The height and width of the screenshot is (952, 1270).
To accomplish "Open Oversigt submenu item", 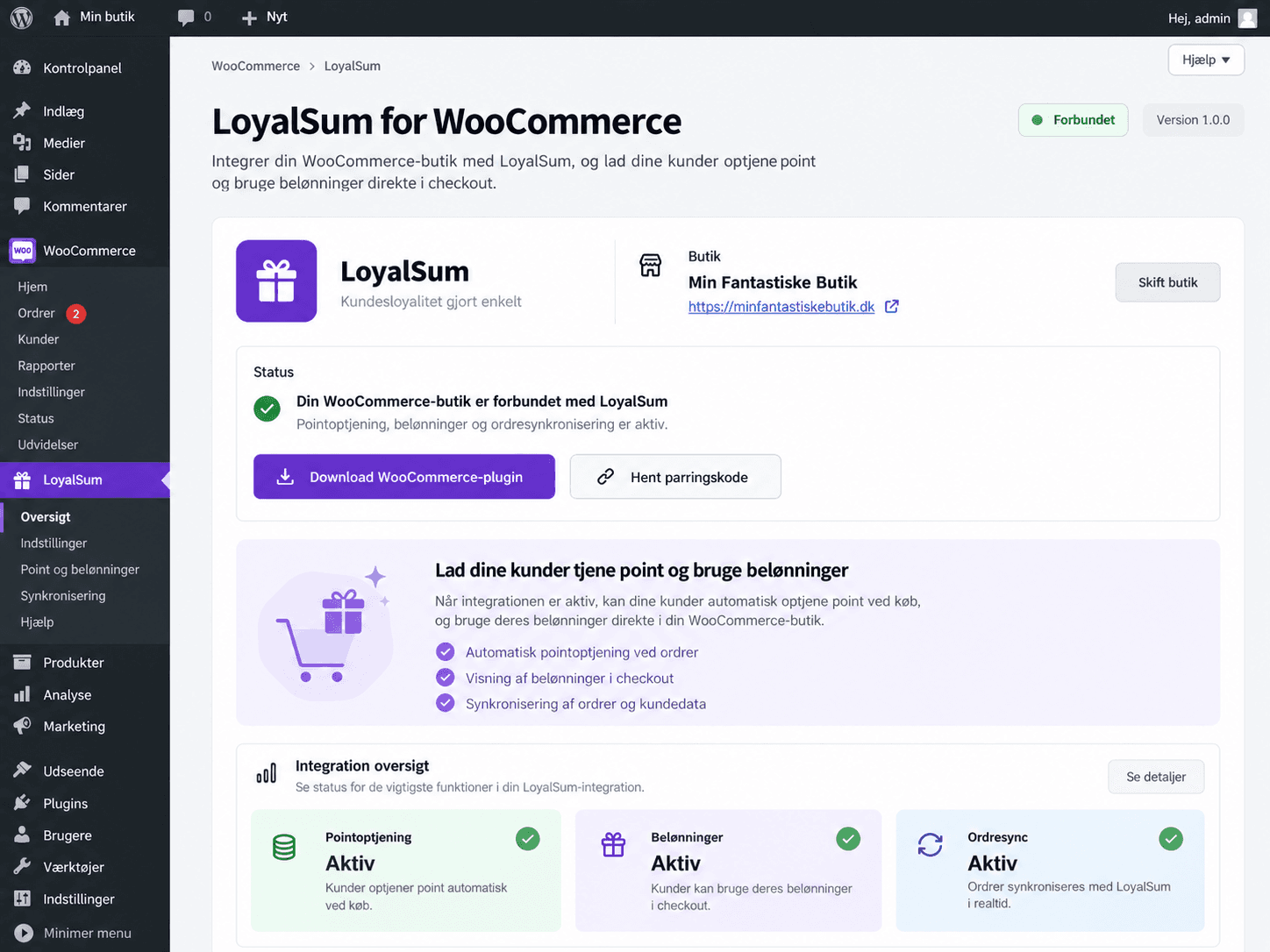I will (46, 516).
